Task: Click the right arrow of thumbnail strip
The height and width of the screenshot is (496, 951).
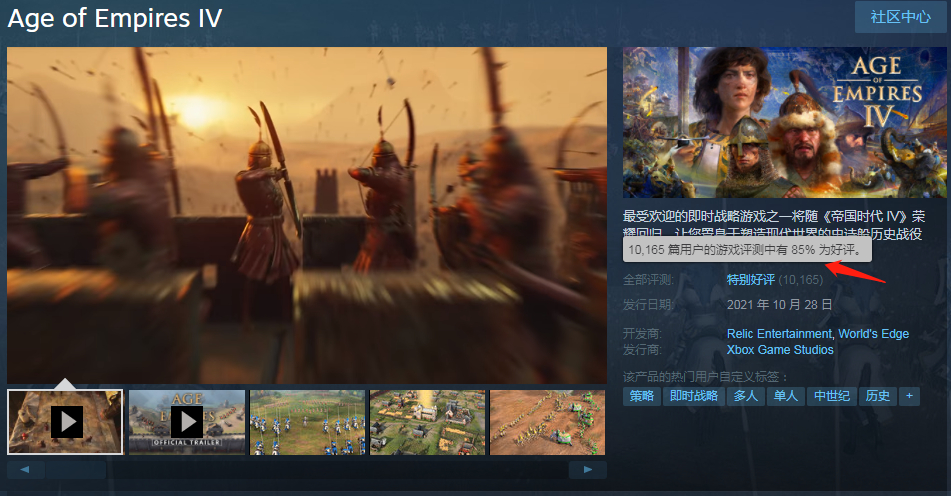Action: (588, 469)
